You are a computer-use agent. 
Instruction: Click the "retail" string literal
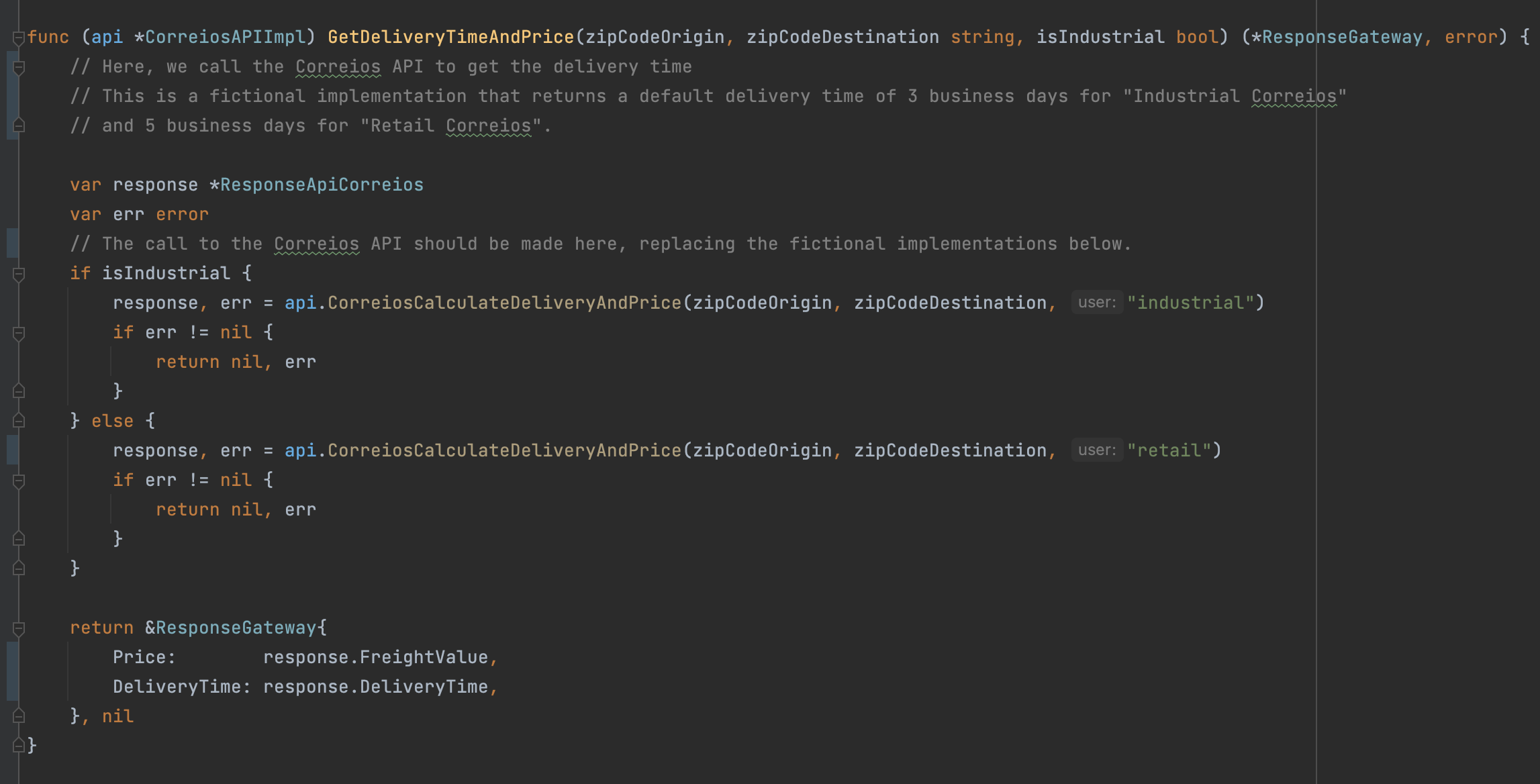(x=1169, y=450)
